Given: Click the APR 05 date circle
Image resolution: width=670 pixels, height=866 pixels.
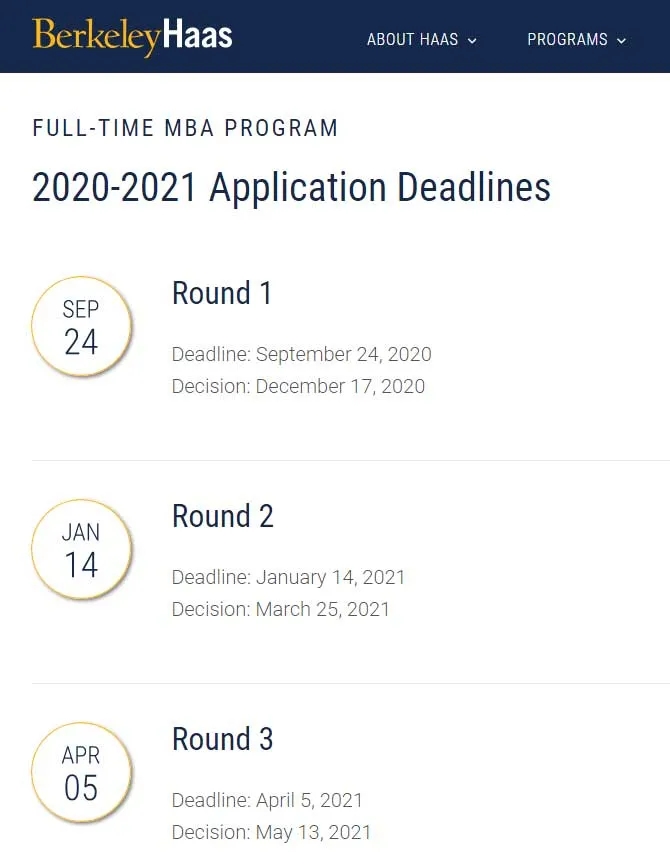Looking at the screenshot, I should (81, 773).
